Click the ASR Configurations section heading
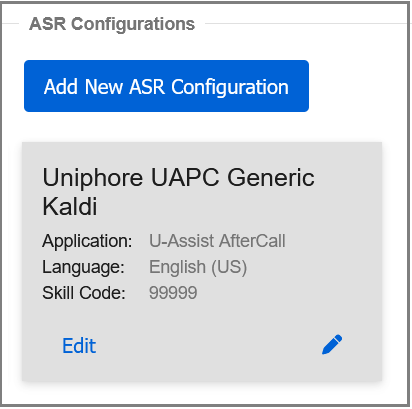 coord(112,24)
